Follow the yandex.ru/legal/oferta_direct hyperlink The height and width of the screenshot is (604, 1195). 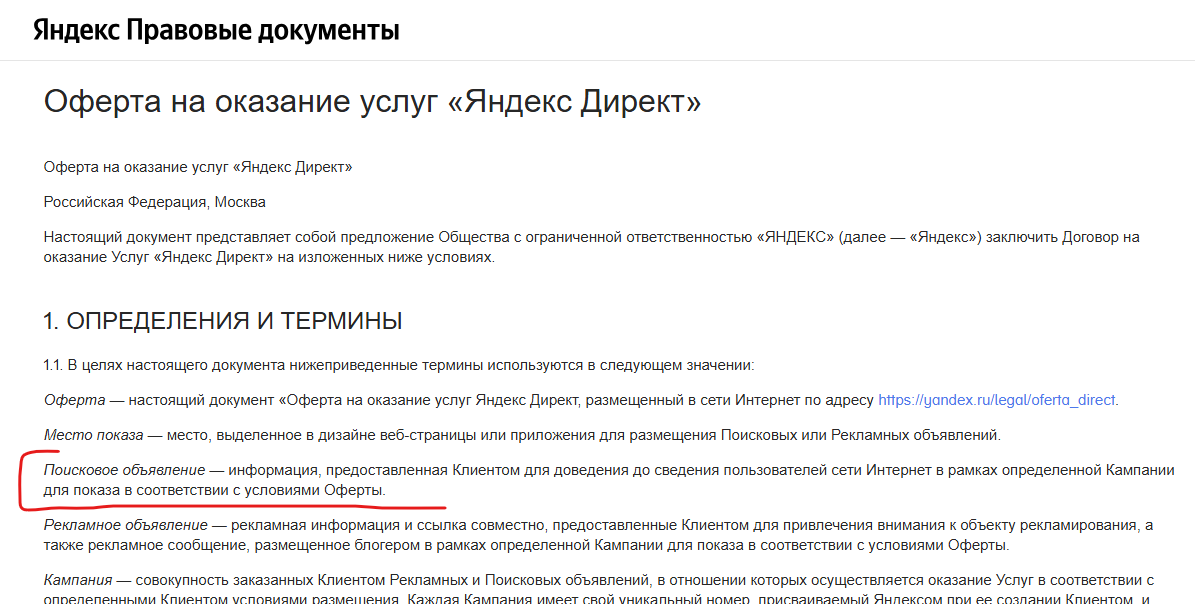pyautogui.click(x=996, y=400)
